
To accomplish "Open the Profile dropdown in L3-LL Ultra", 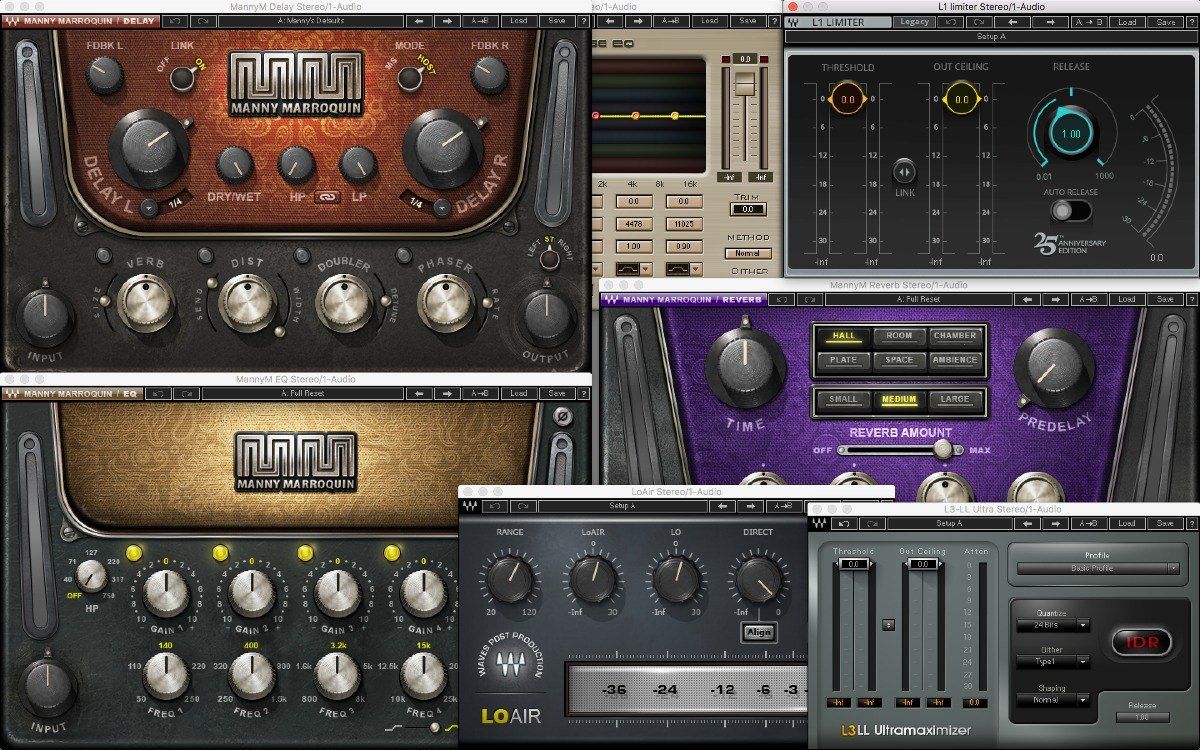I will pos(1098,568).
